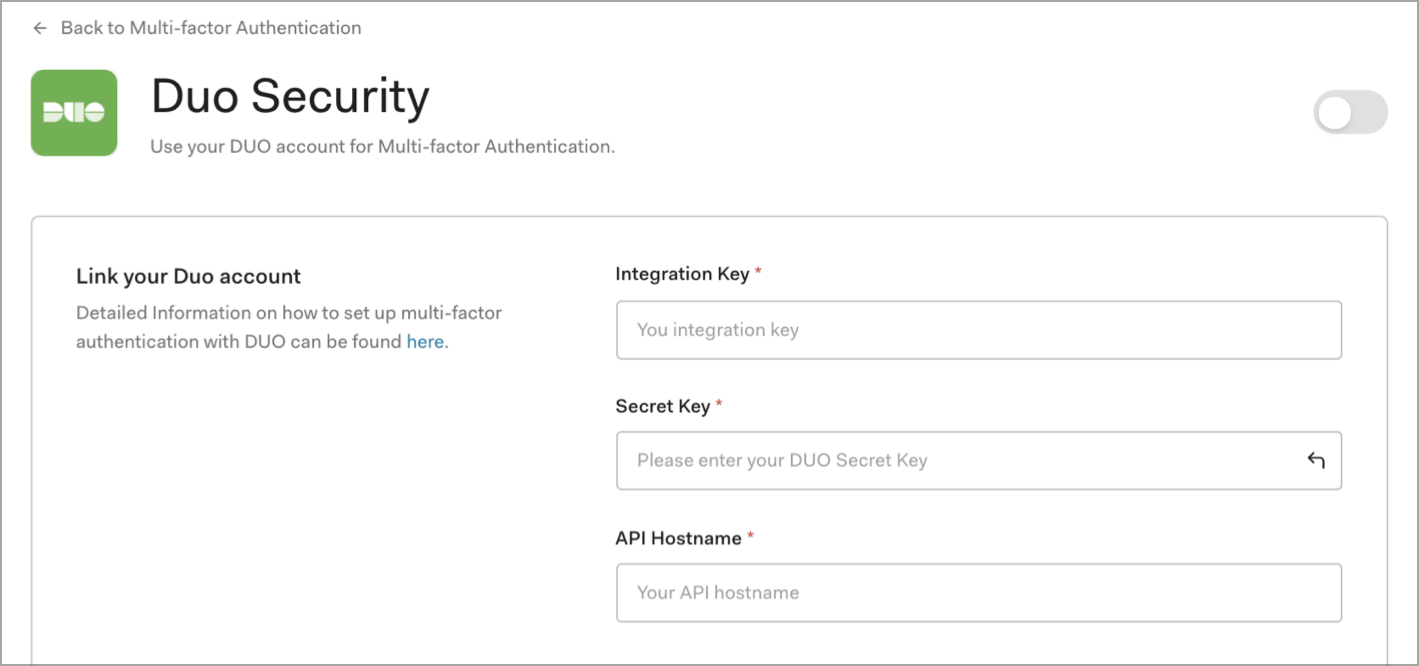This screenshot has width=1419, height=666.
Task: Click the 'Secret Key' label
Action: tap(663, 406)
